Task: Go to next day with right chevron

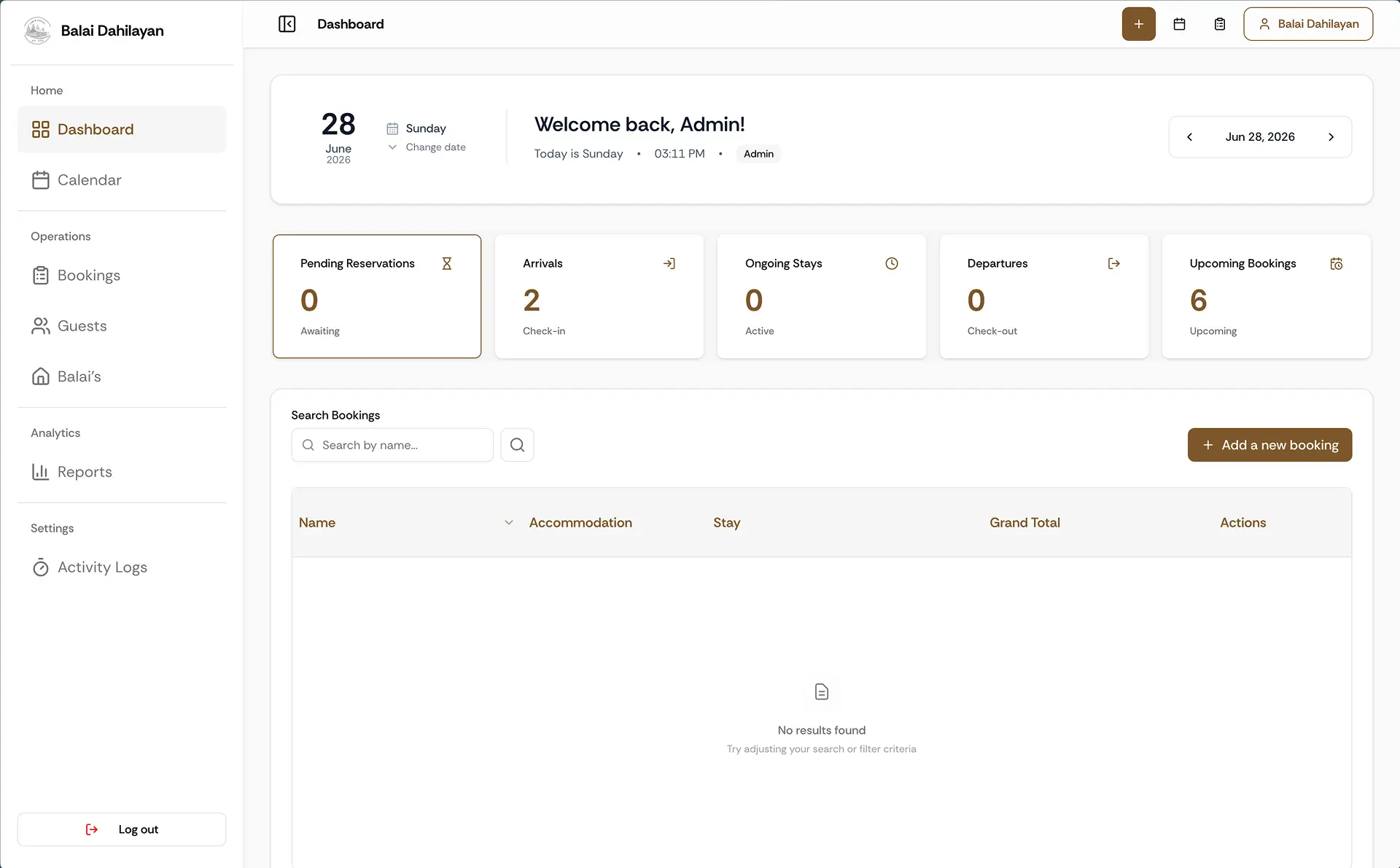Action: (1331, 137)
